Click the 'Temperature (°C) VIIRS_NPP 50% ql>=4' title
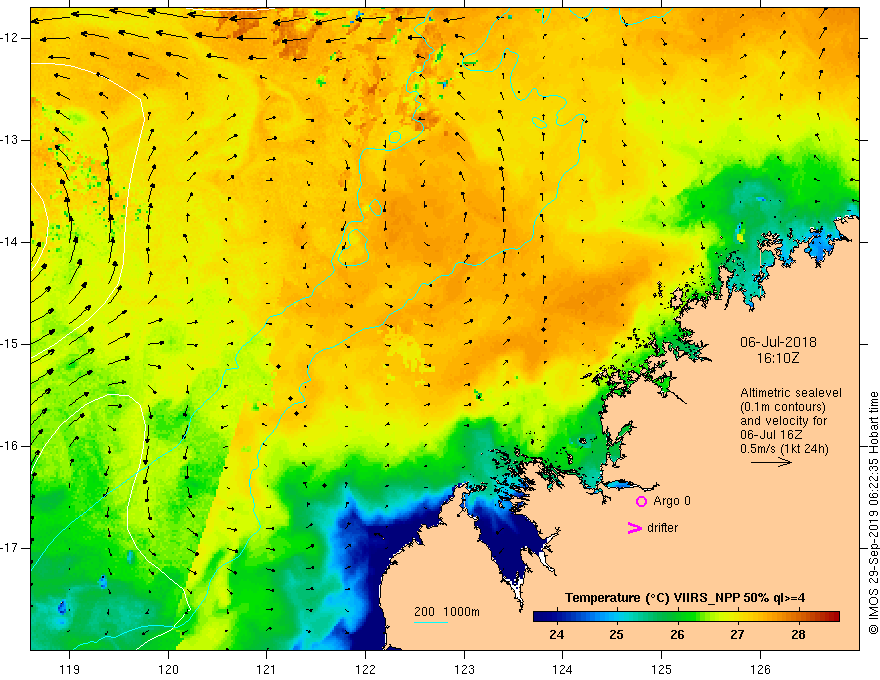 point(685,598)
